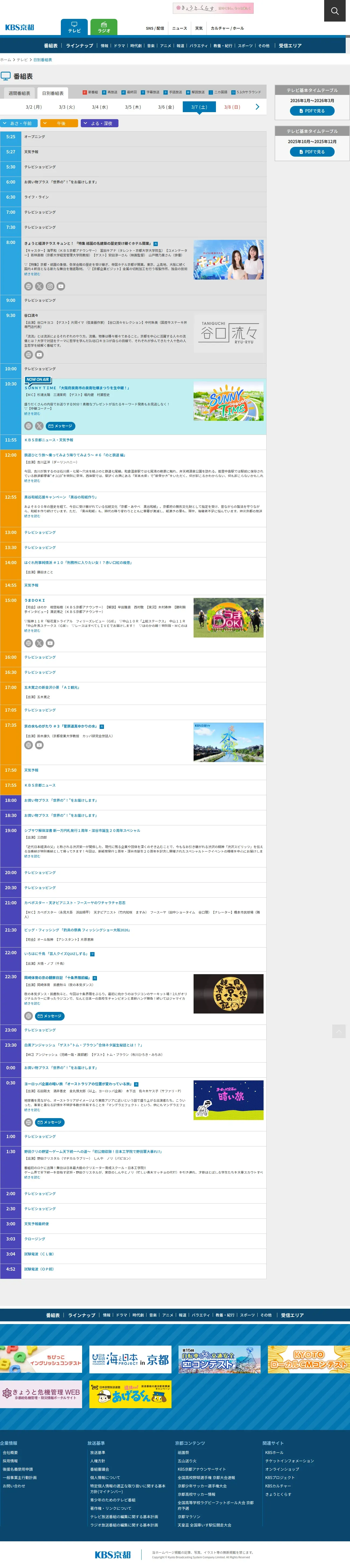The image size is (350, 1568).
Task: Open website icon for SUNNY TIME
Action: click(x=29, y=426)
